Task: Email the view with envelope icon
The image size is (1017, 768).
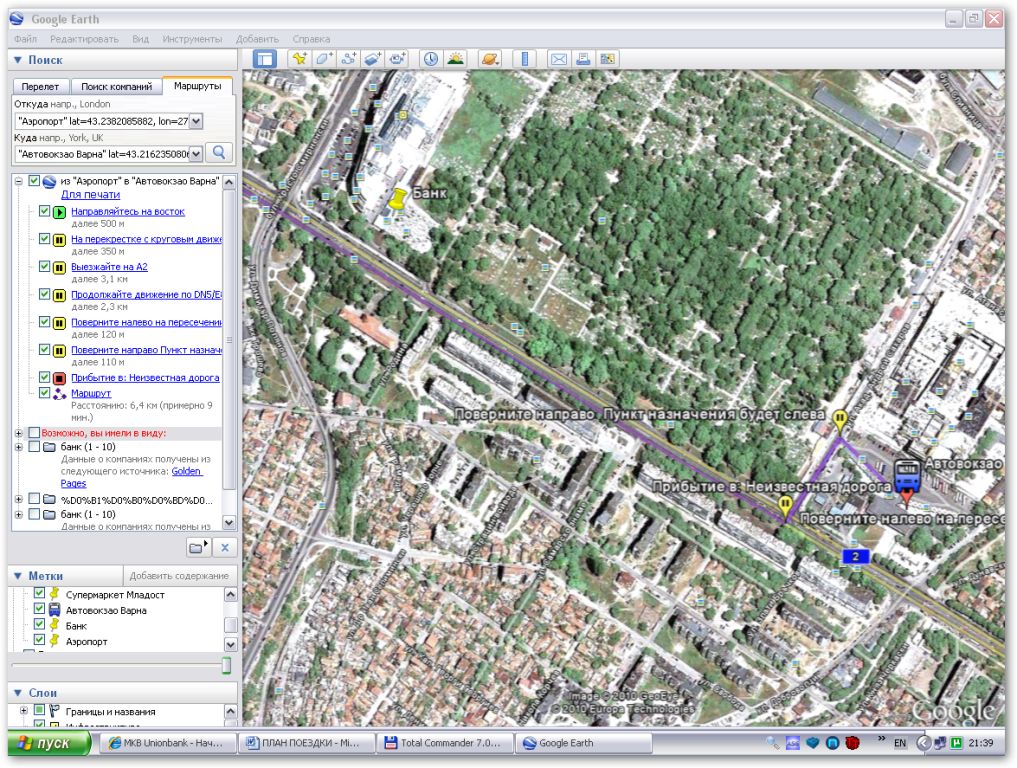Action: click(x=558, y=59)
